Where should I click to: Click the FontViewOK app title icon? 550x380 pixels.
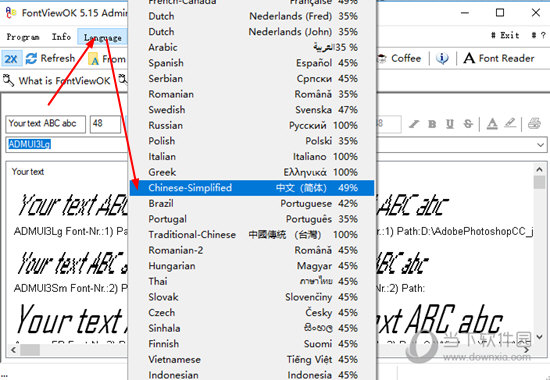coord(11,13)
